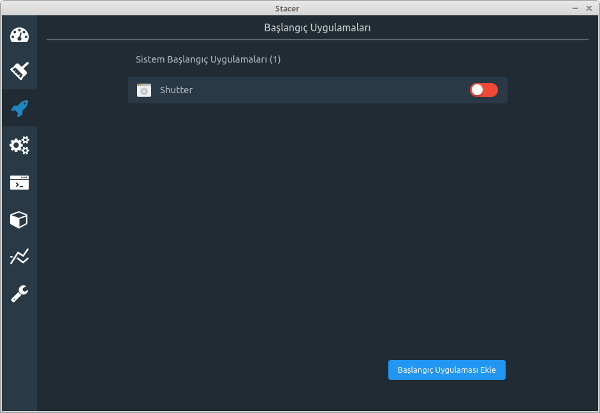Click the Başlangıç Uygulaması Ekle button

point(447,370)
